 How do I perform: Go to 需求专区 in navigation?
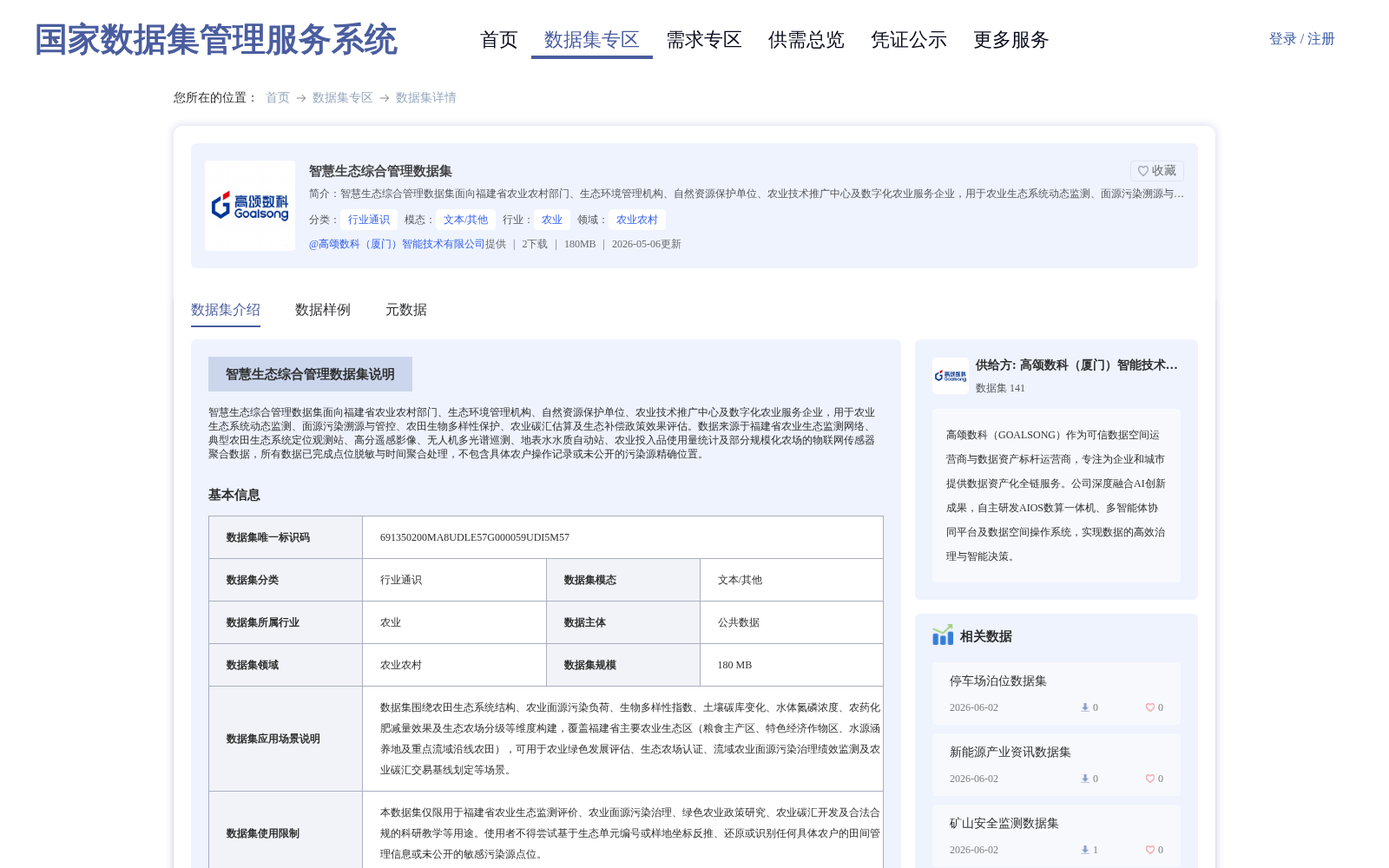point(704,40)
